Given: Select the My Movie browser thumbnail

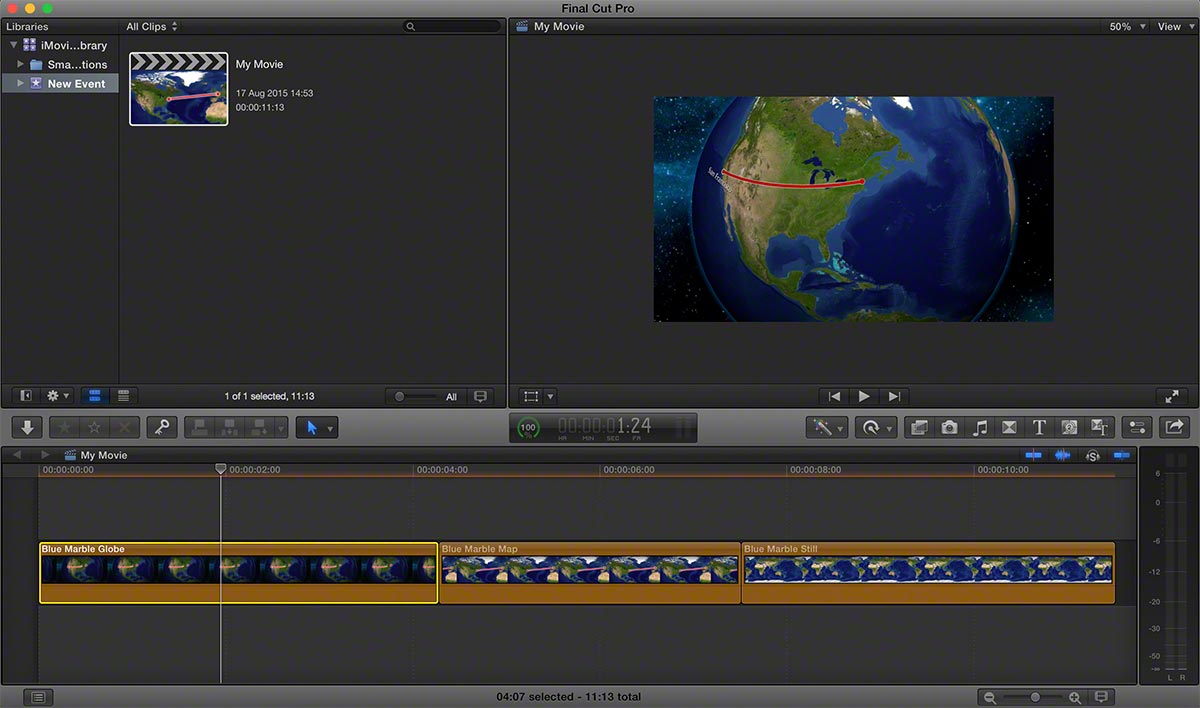Looking at the screenshot, I should coord(179,89).
